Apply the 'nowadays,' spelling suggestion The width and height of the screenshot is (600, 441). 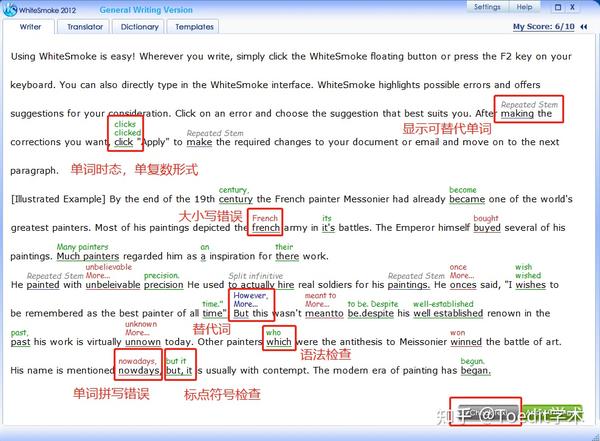(x=137, y=361)
